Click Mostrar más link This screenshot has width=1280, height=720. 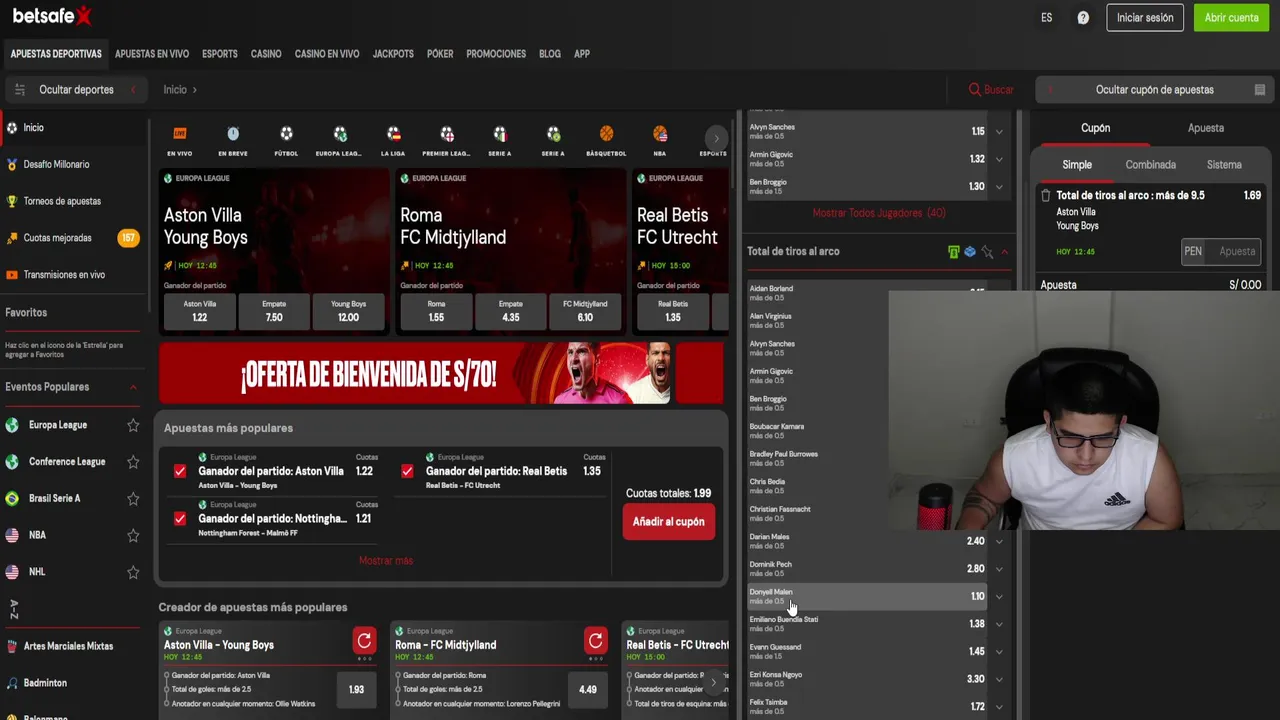pyautogui.click(x=386, y=561)
